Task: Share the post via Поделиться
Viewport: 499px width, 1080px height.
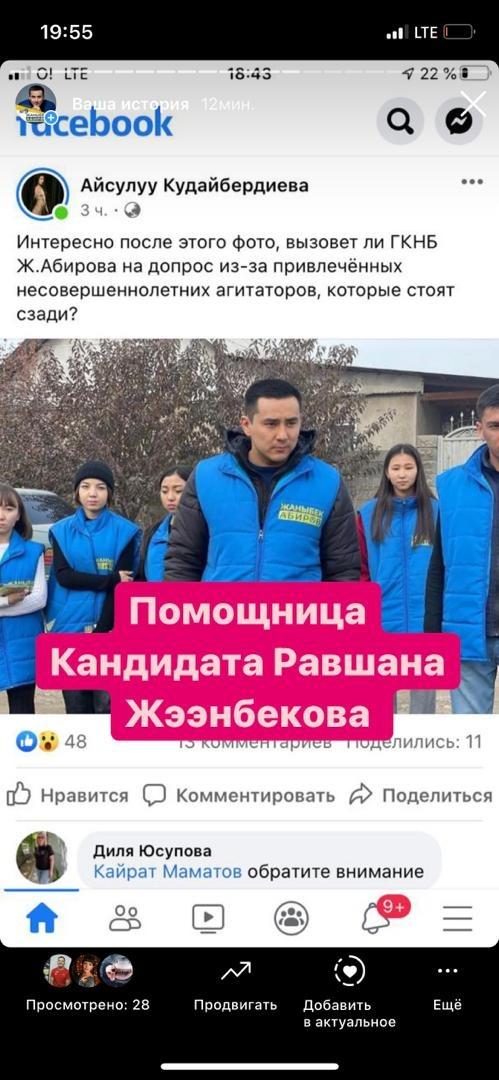Action: 420,796
